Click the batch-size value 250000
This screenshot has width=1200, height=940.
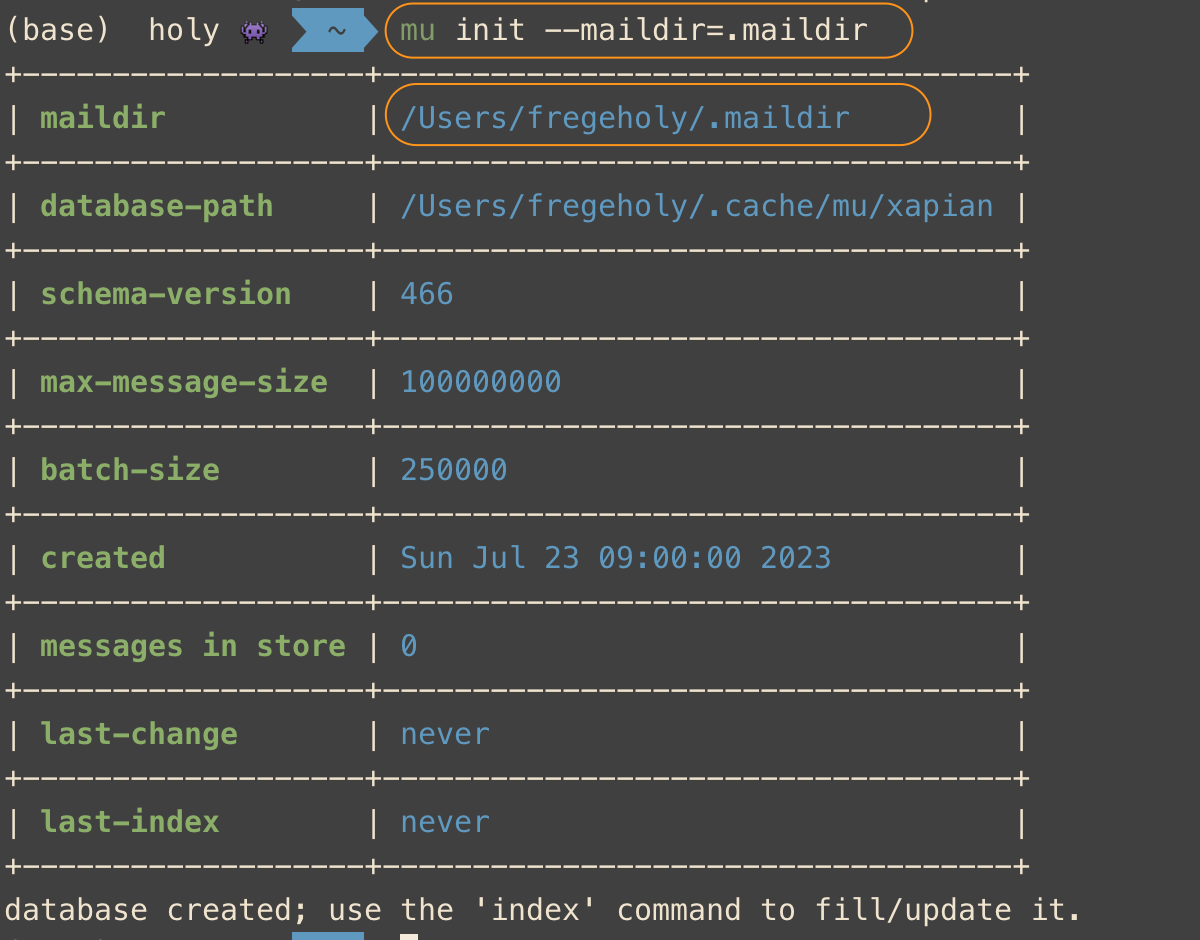[x=454, y=470]
